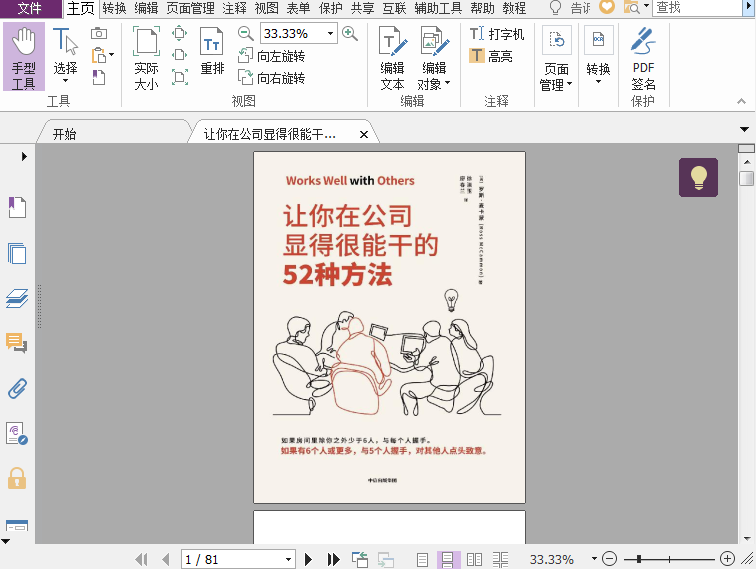This screenshot has height=569, width=756.
Task: Click the clipboard paste icon
Action: coord(99,55)
